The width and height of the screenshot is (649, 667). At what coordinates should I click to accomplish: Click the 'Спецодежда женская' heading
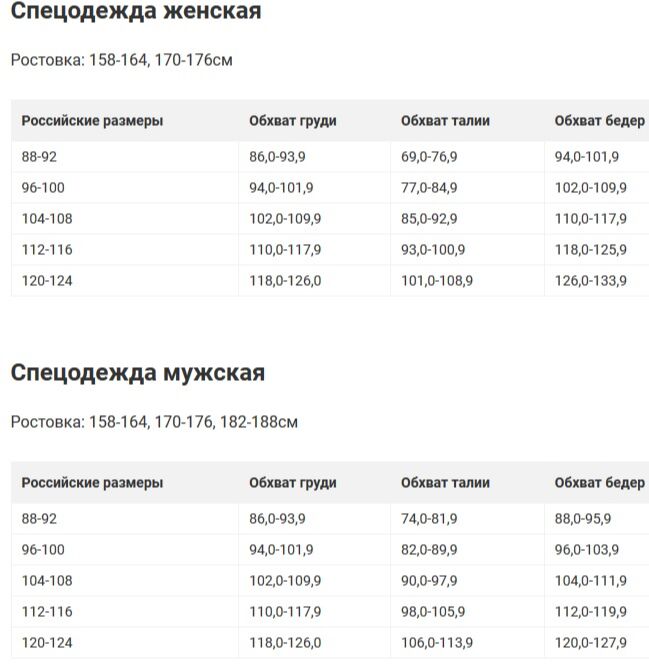click(x=136, y=11)
